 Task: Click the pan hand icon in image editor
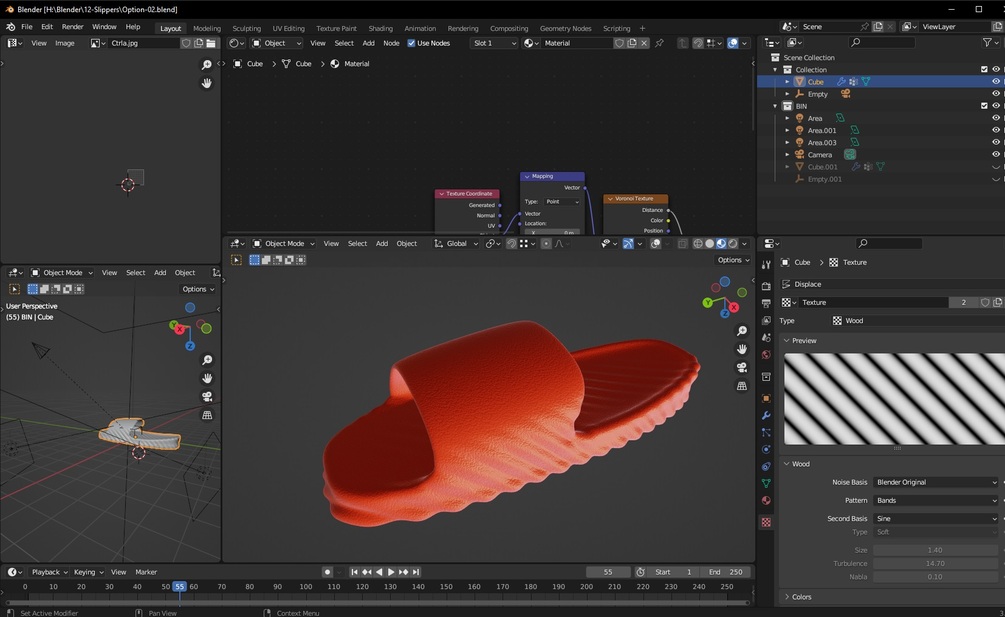207,83
